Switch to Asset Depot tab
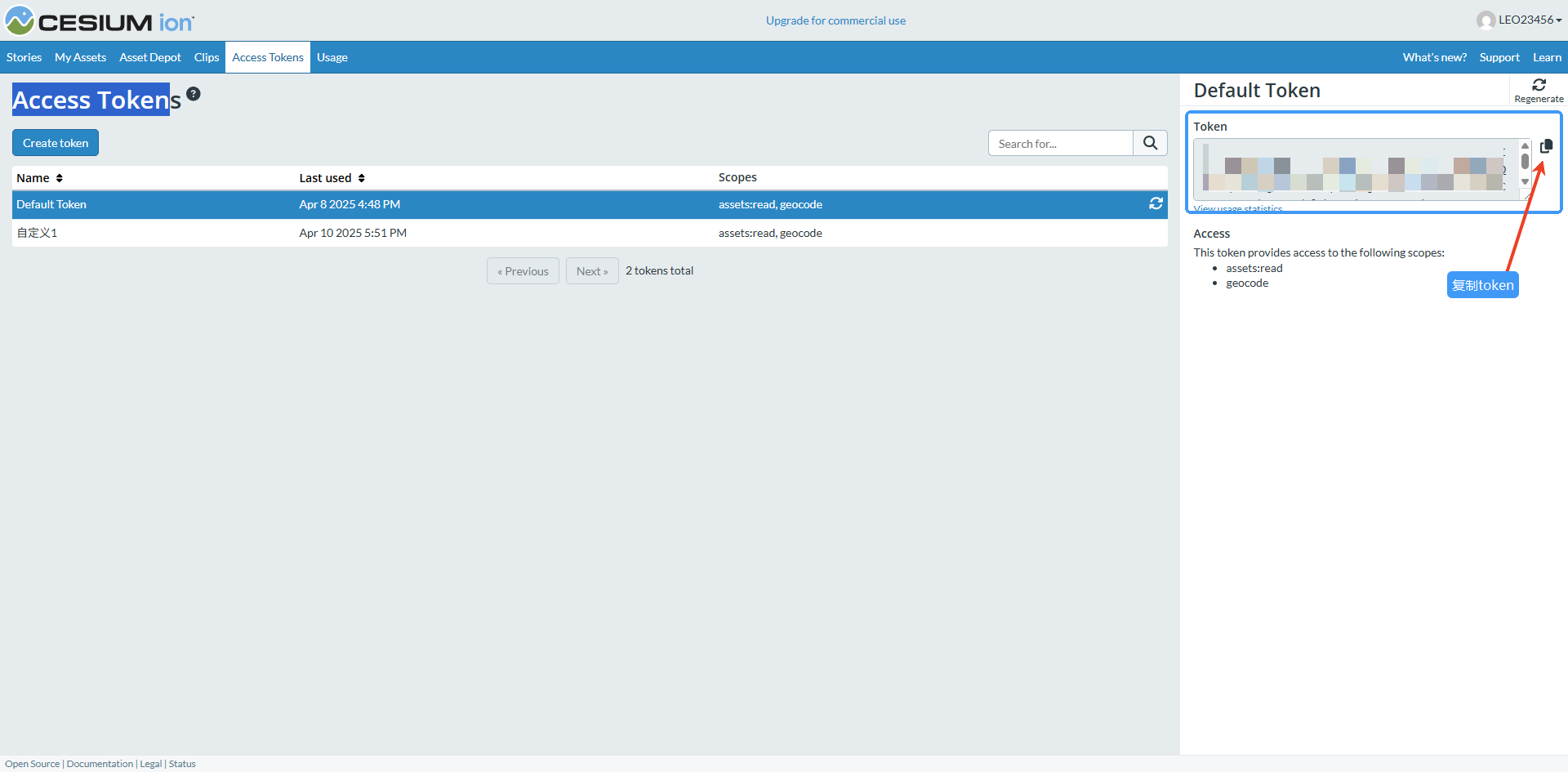1568x772 pixels. click(150, 57)
